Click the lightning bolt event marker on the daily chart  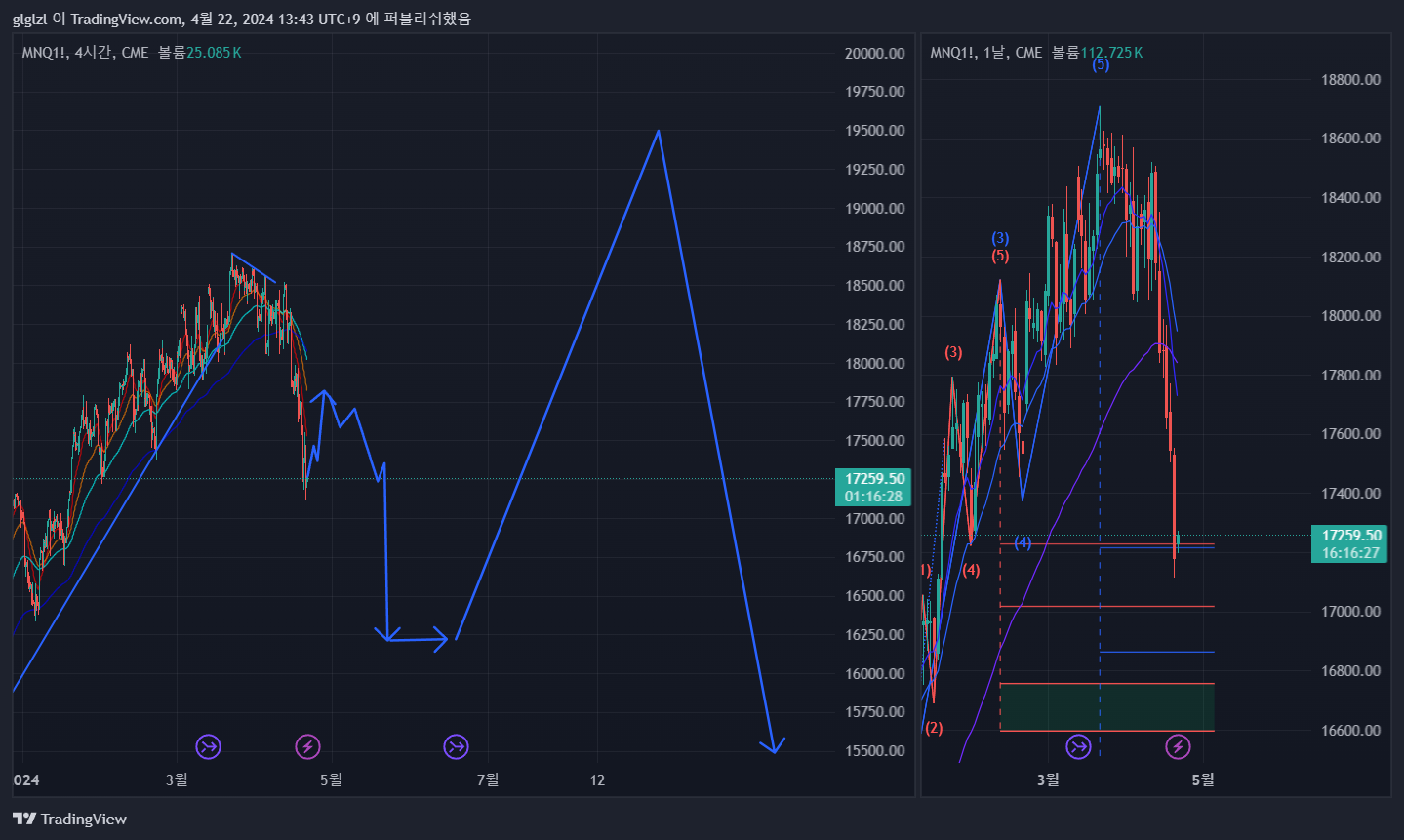tap(1178, 747)
